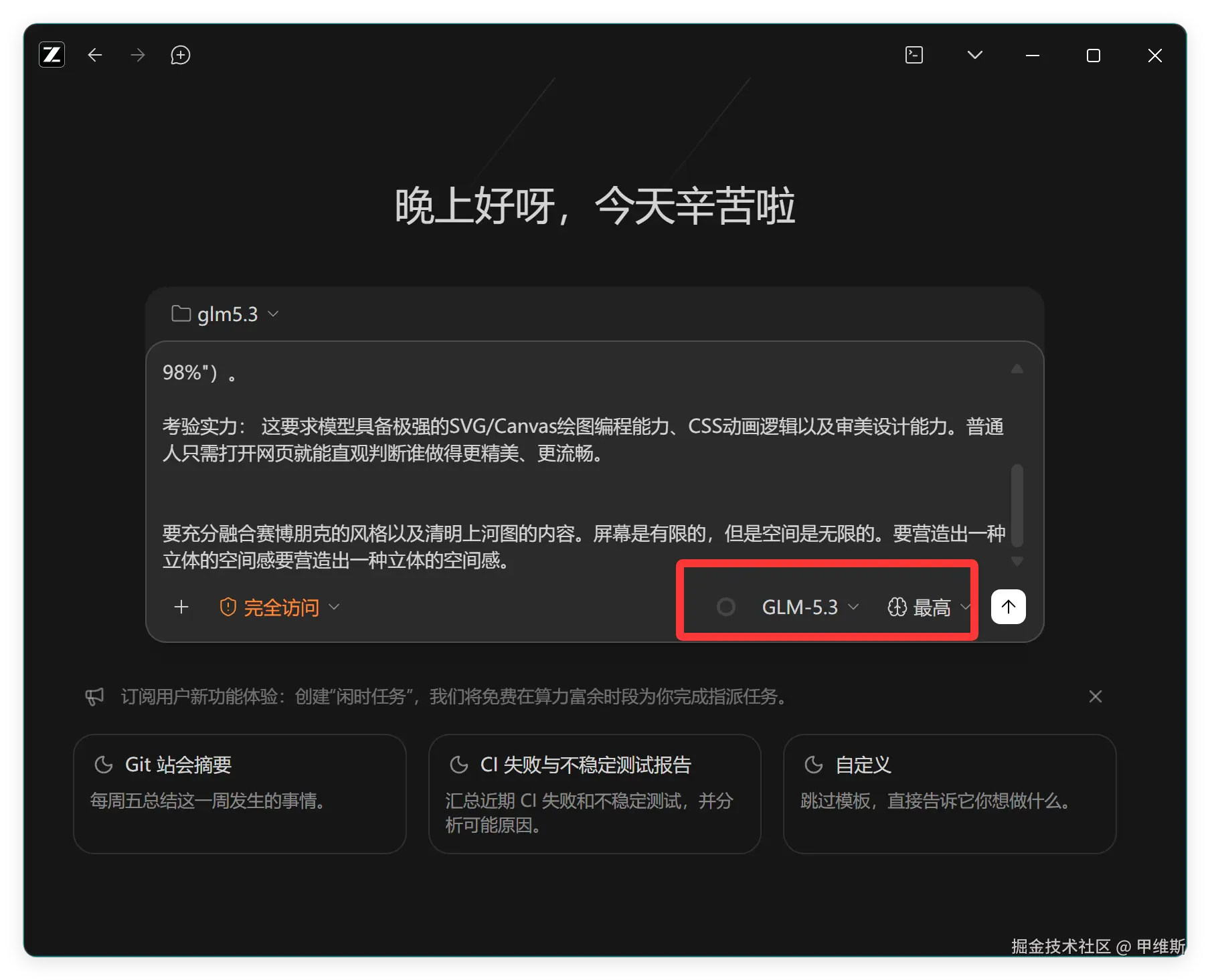Image resolution: width=1210 pixels, height=980 pixels.
Task: Open the 订阅用户新功能体验 announcement text
Action: pyautogui.click(x=454, y=696)
